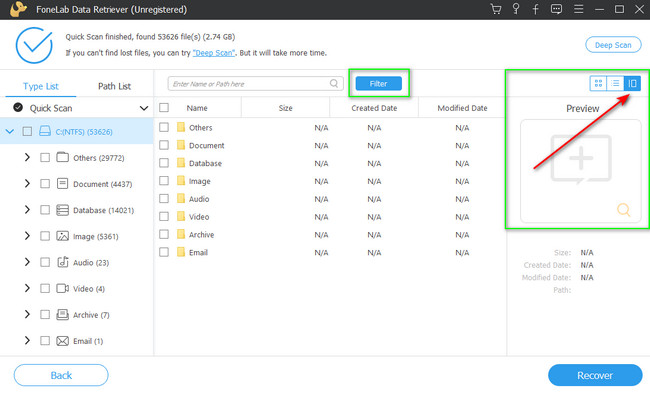The image size is (650, 397).
Task: Collapse the C:(NTFS) tree node
Action: coord(10,131)
